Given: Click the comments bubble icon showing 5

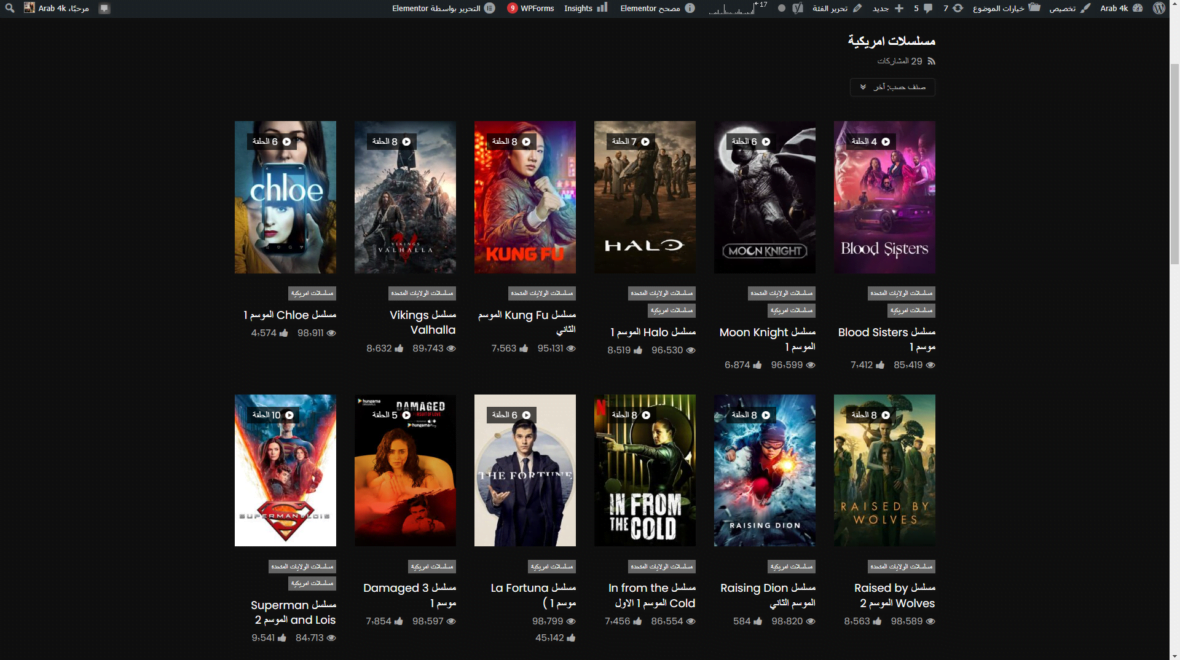Looking at the screenshot, I should coord(927,8).
